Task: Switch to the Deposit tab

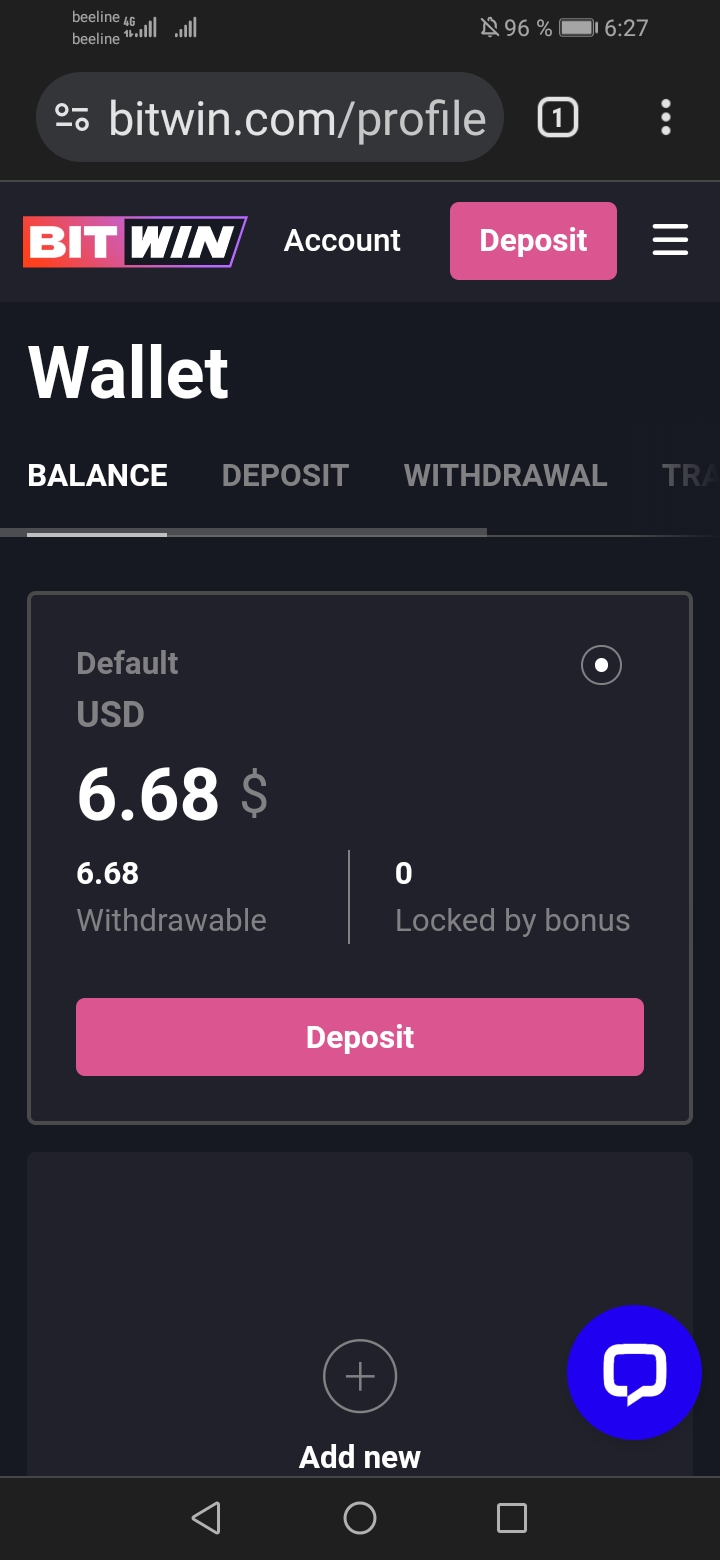Action: click(285, 475)
